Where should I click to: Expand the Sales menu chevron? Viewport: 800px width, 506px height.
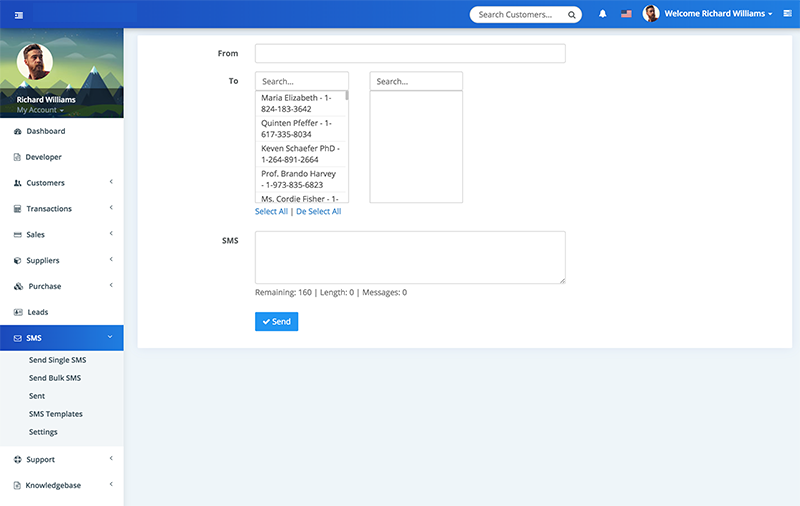[x=111, y=234]
